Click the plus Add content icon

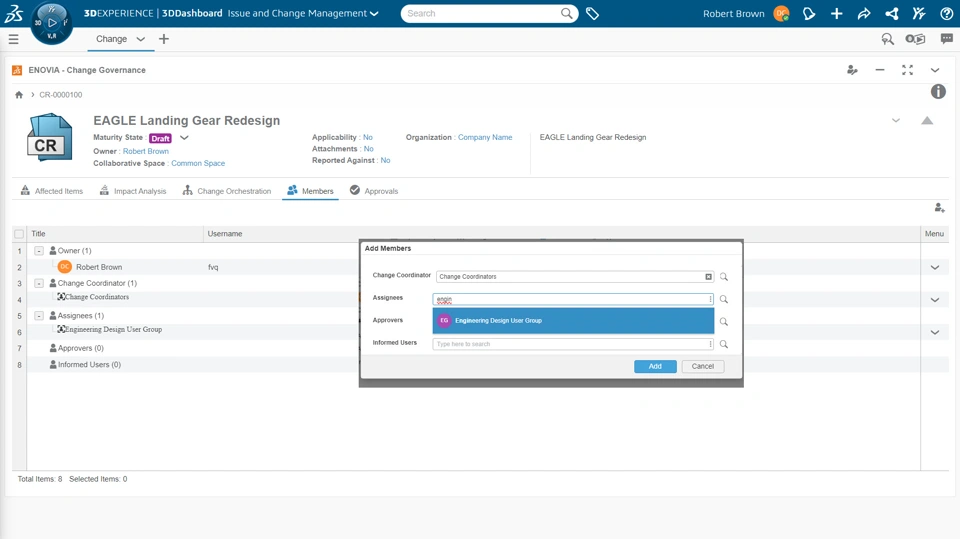(836, 13)
